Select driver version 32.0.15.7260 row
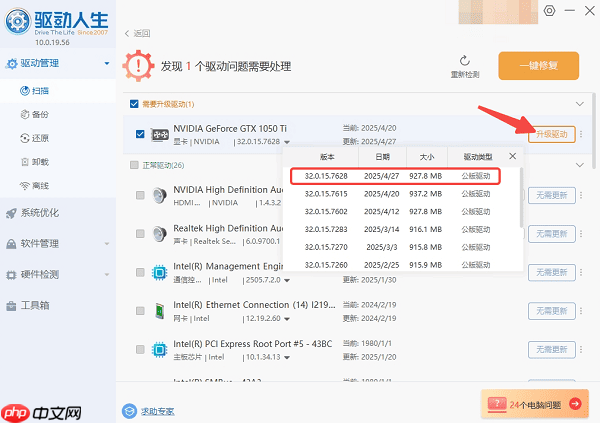Viewport: 600px width, 423px height. tap(401, 265)
